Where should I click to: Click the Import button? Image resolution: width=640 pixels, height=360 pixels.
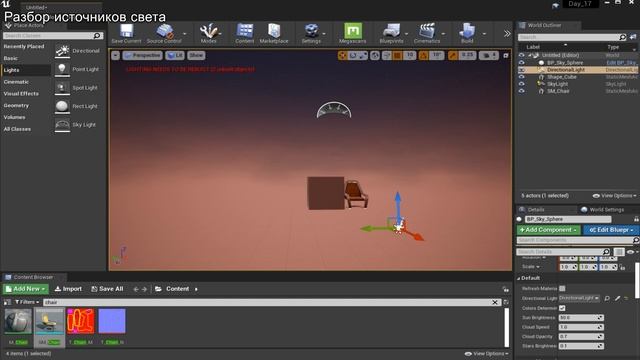[x=68, y=289]
